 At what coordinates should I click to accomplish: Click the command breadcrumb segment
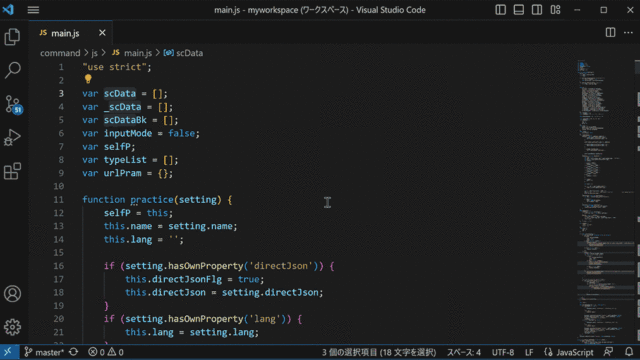pos(60,53)
